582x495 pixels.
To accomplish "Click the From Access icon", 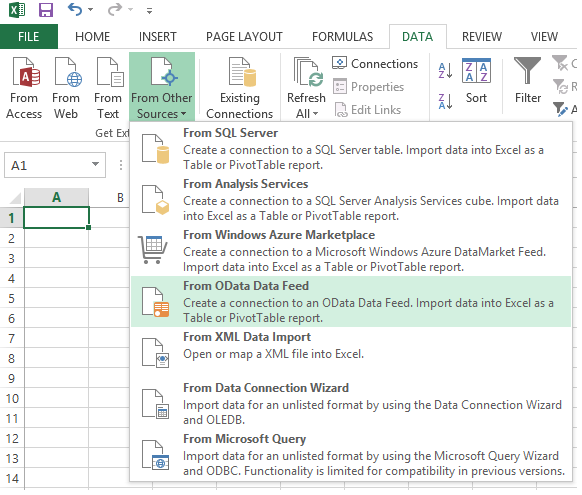I will point(26,72).
